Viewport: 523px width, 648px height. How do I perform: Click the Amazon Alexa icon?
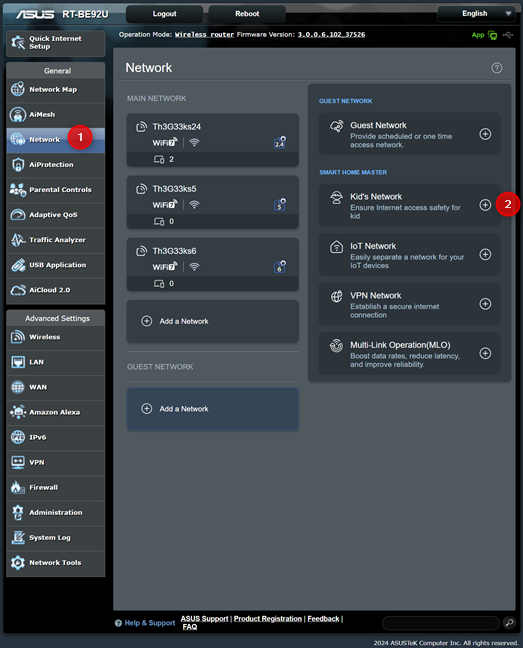(18, 412)
